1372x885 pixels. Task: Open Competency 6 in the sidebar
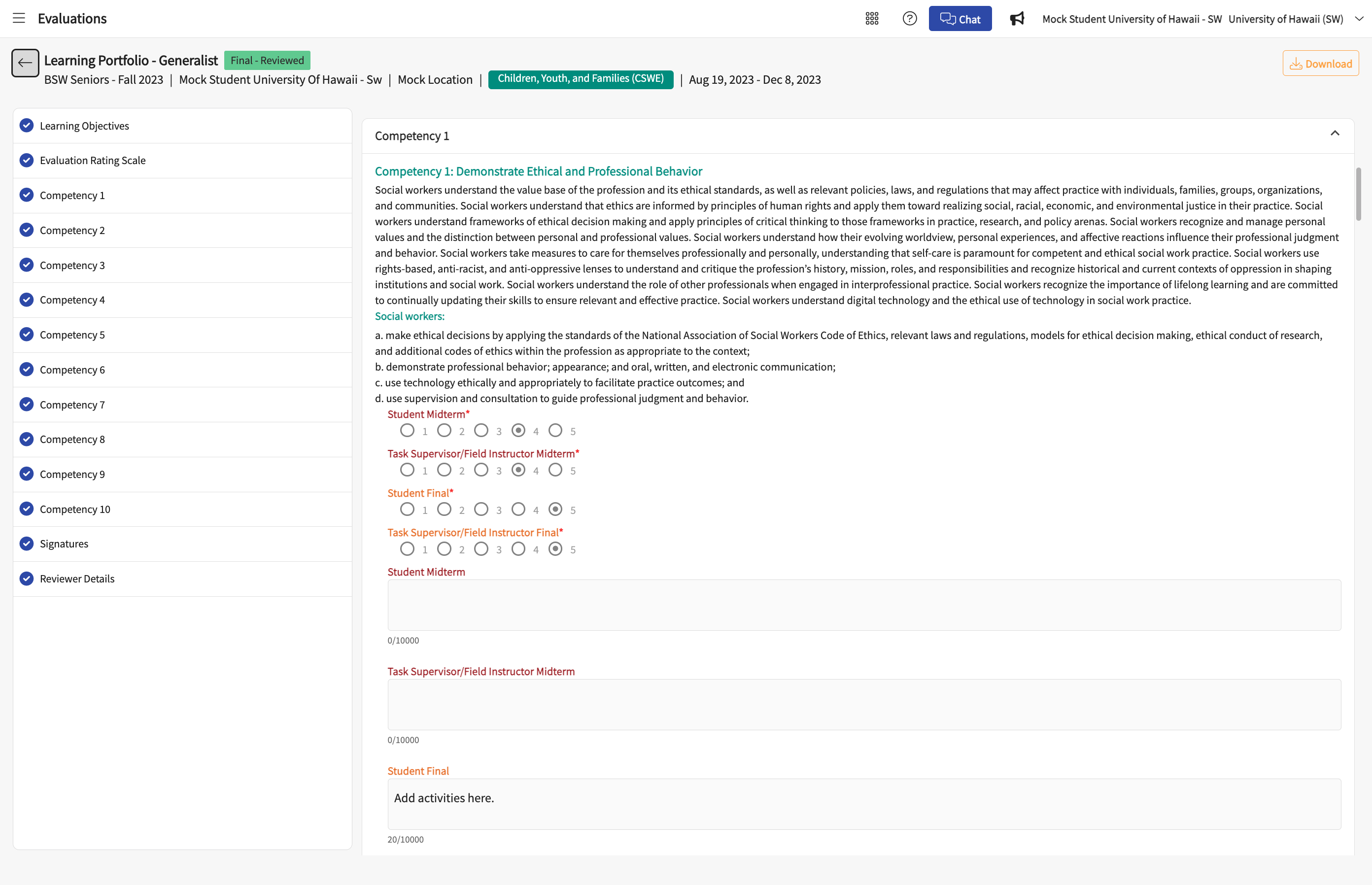point(182,370)
